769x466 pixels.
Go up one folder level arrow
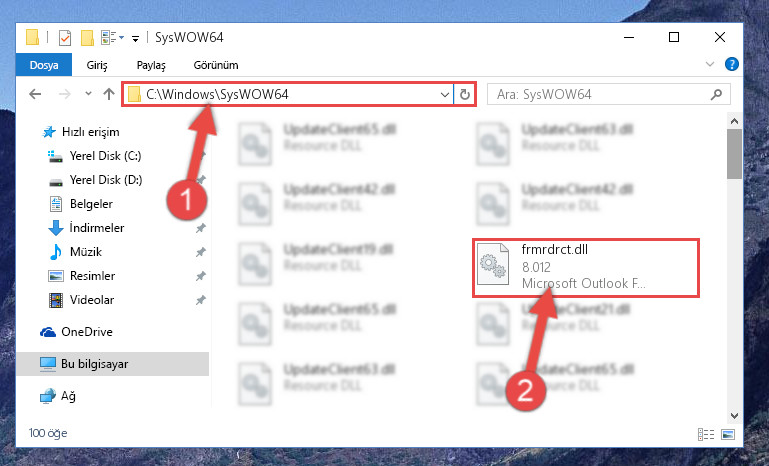(x=109, y=94)
